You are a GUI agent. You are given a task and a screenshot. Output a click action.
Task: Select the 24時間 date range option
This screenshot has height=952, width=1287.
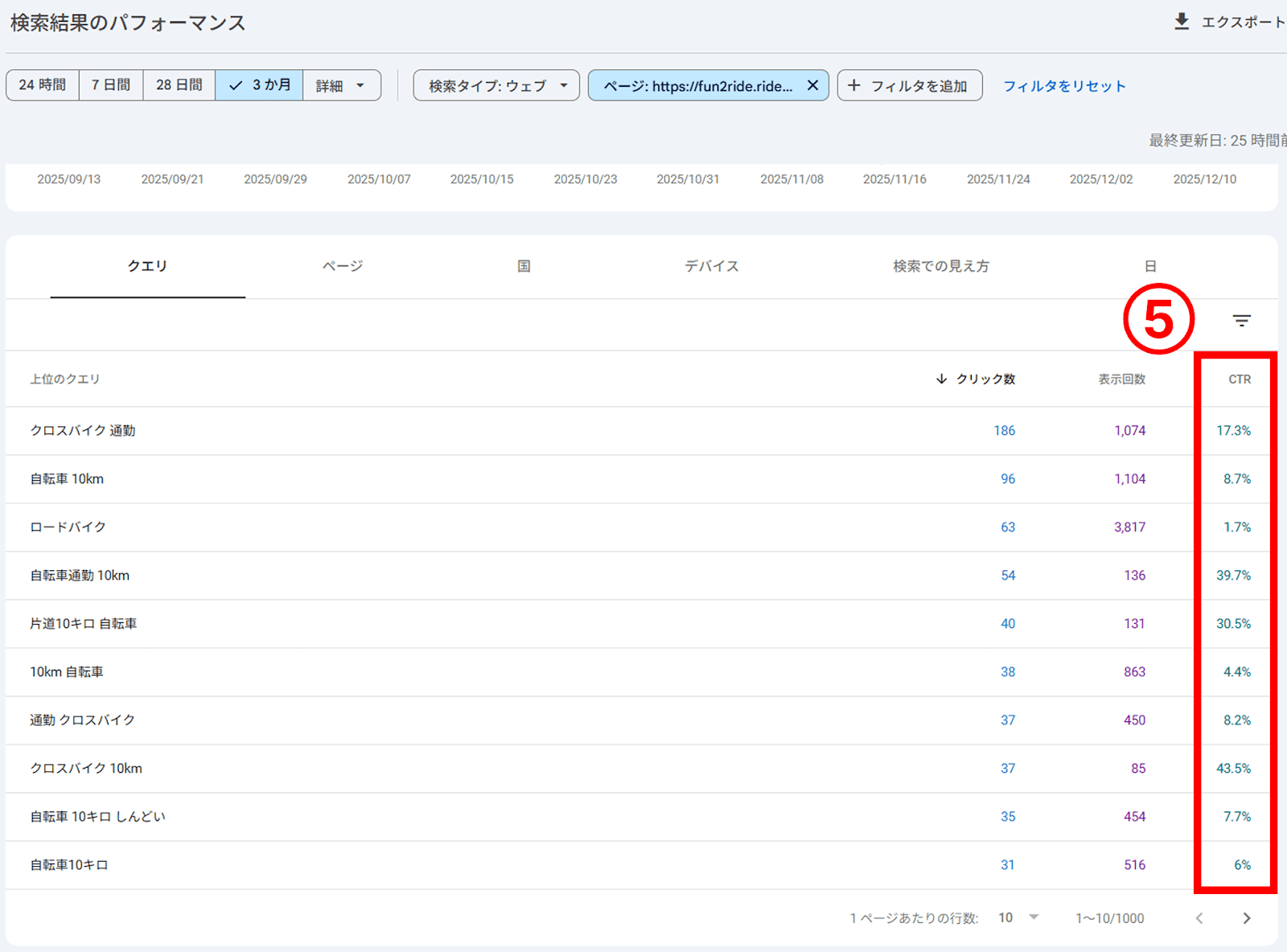click(42, 84)
